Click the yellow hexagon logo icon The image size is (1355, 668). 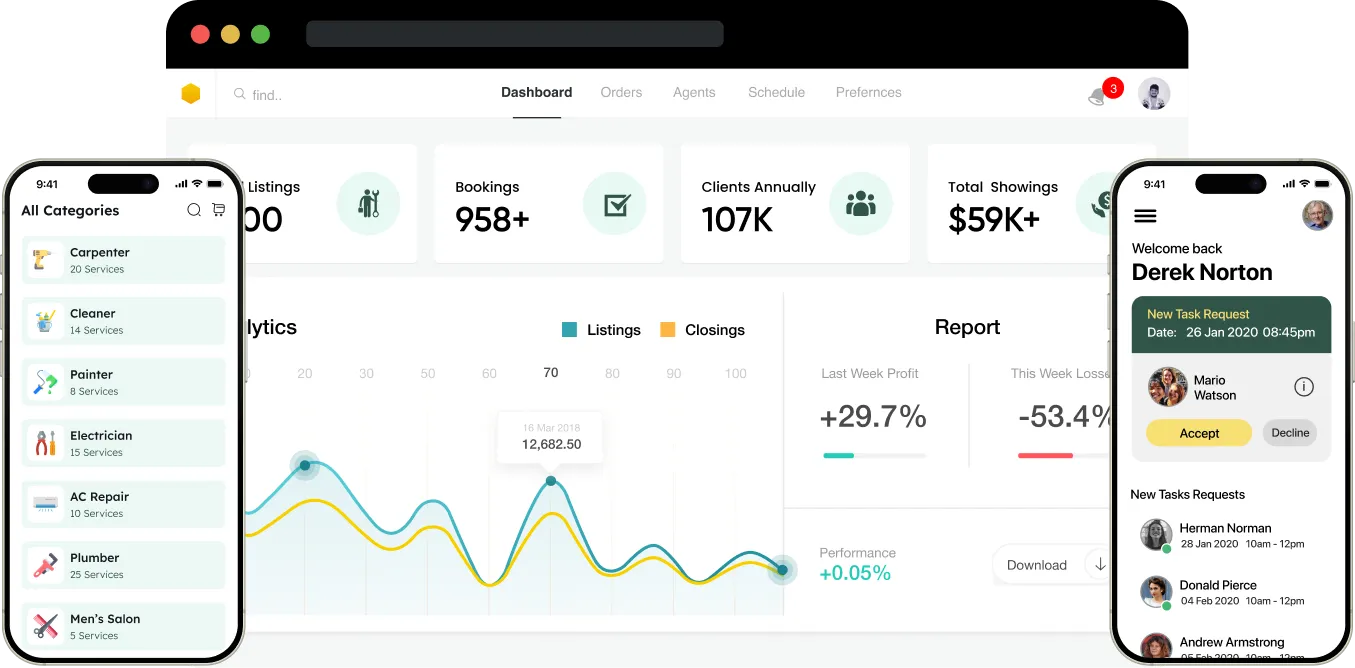pos(191,94)
